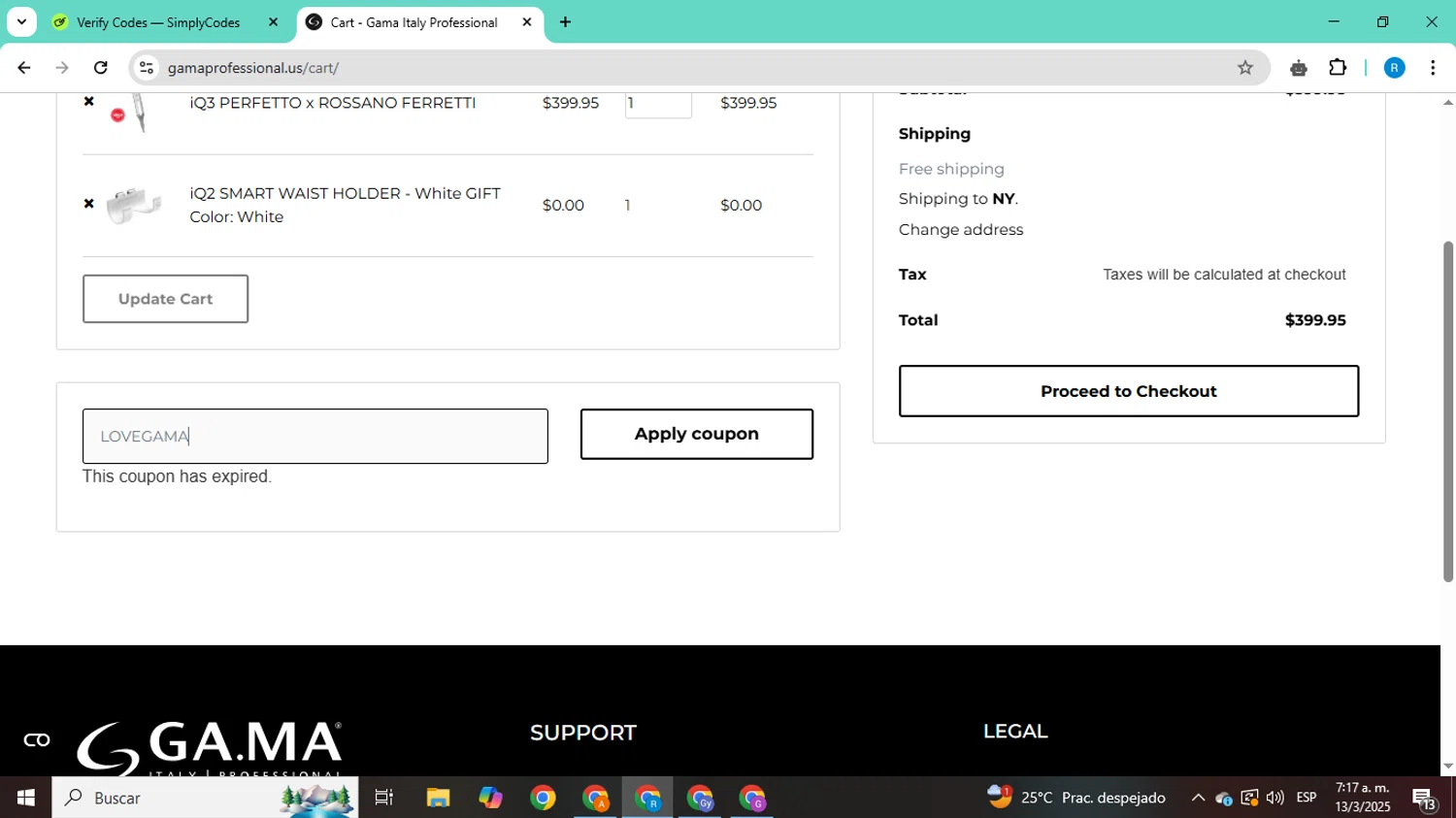Screen dimensions: 1456x818
Task: Go forward in browser history
Action: click(62, 68)
